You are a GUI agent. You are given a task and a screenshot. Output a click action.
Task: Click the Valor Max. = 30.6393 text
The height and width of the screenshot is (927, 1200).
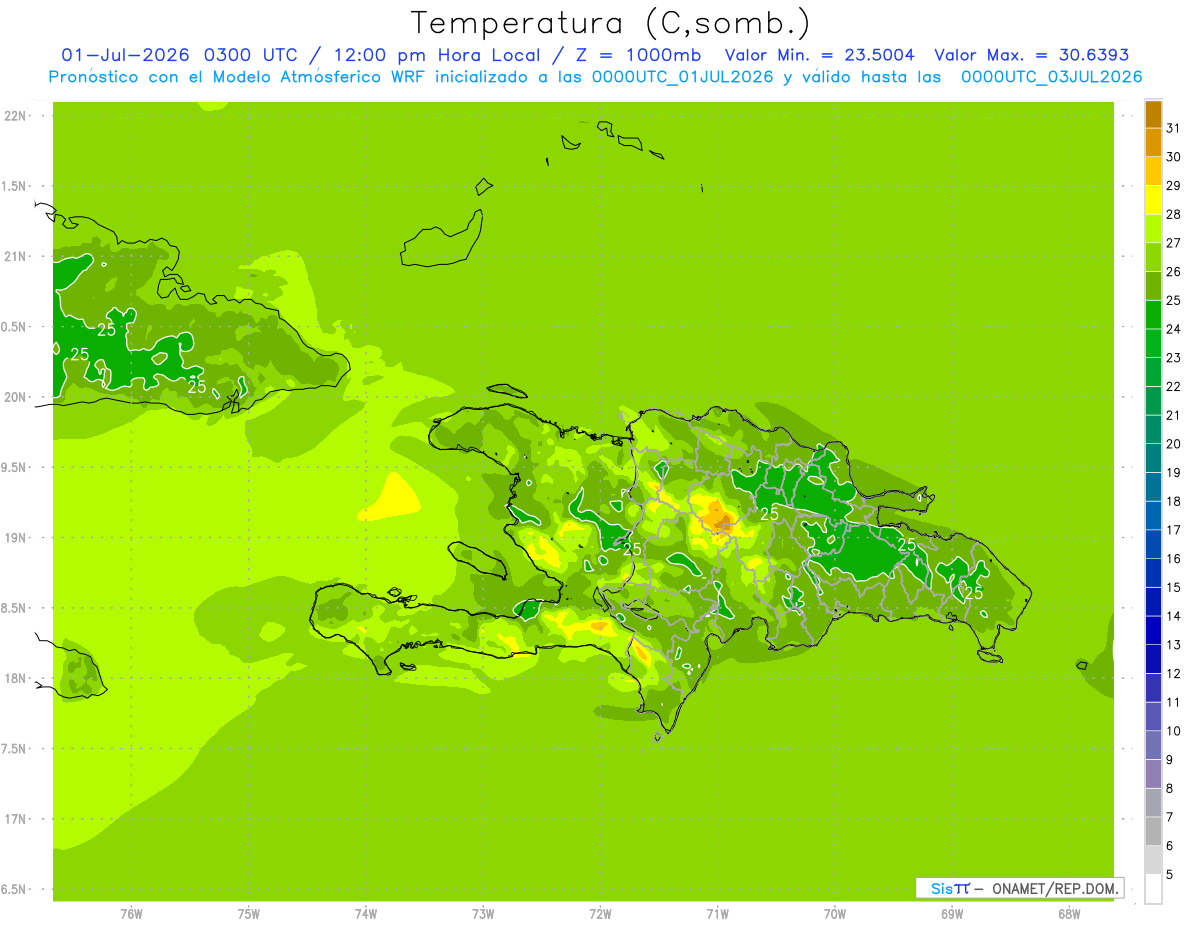pyautogui.click(x=1032, y=55)
